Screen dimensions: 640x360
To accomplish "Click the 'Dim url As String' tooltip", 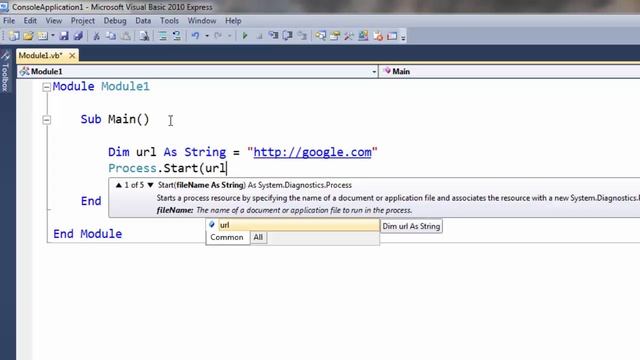I will coord(411,226).
